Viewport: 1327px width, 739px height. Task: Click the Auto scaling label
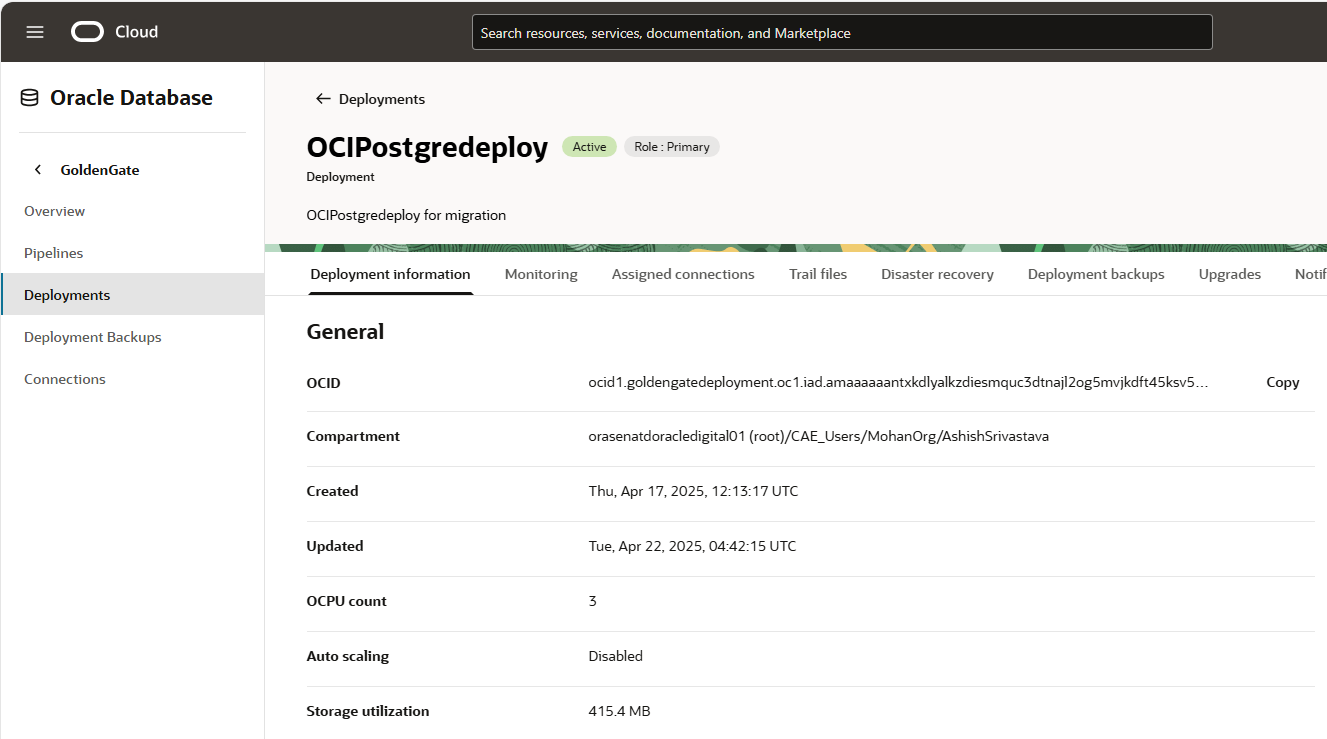(348, 656)
